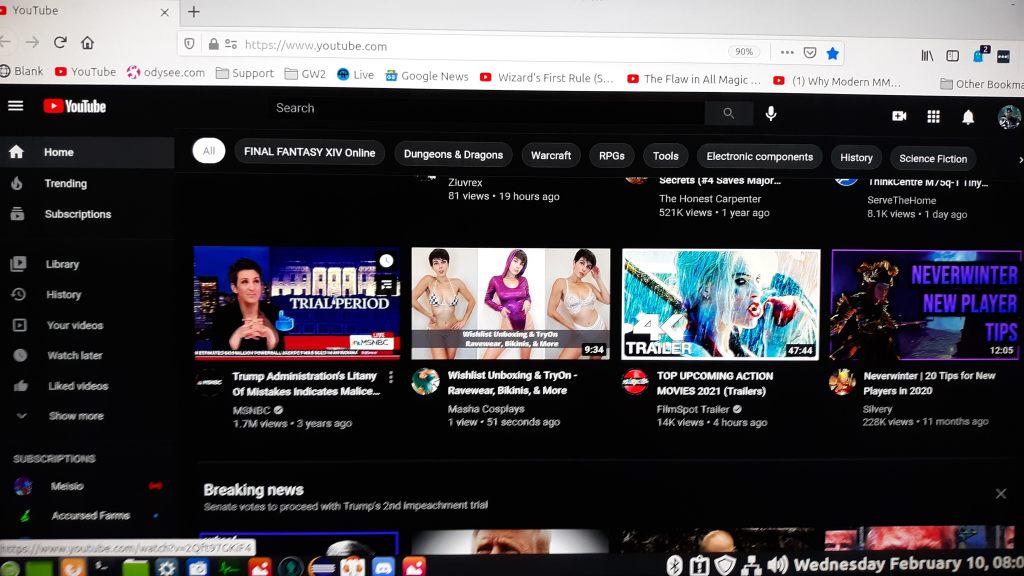Viewport: 1024px width, 576px height.
Task: Open Trending in the sidebar
Action: point(65,183)
